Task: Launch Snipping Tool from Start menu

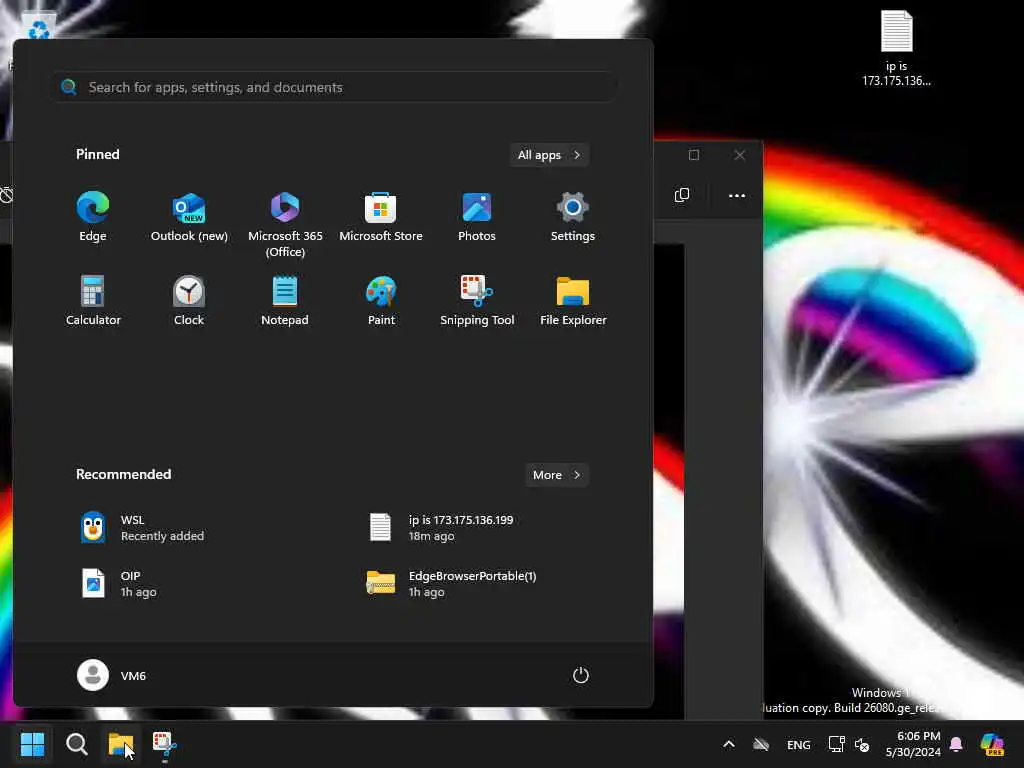Action: (477, 301)
